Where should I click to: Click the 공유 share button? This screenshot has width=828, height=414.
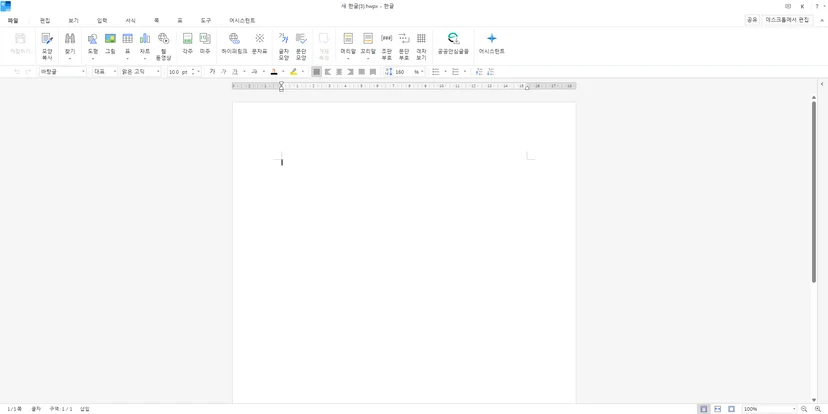[751, 20]
